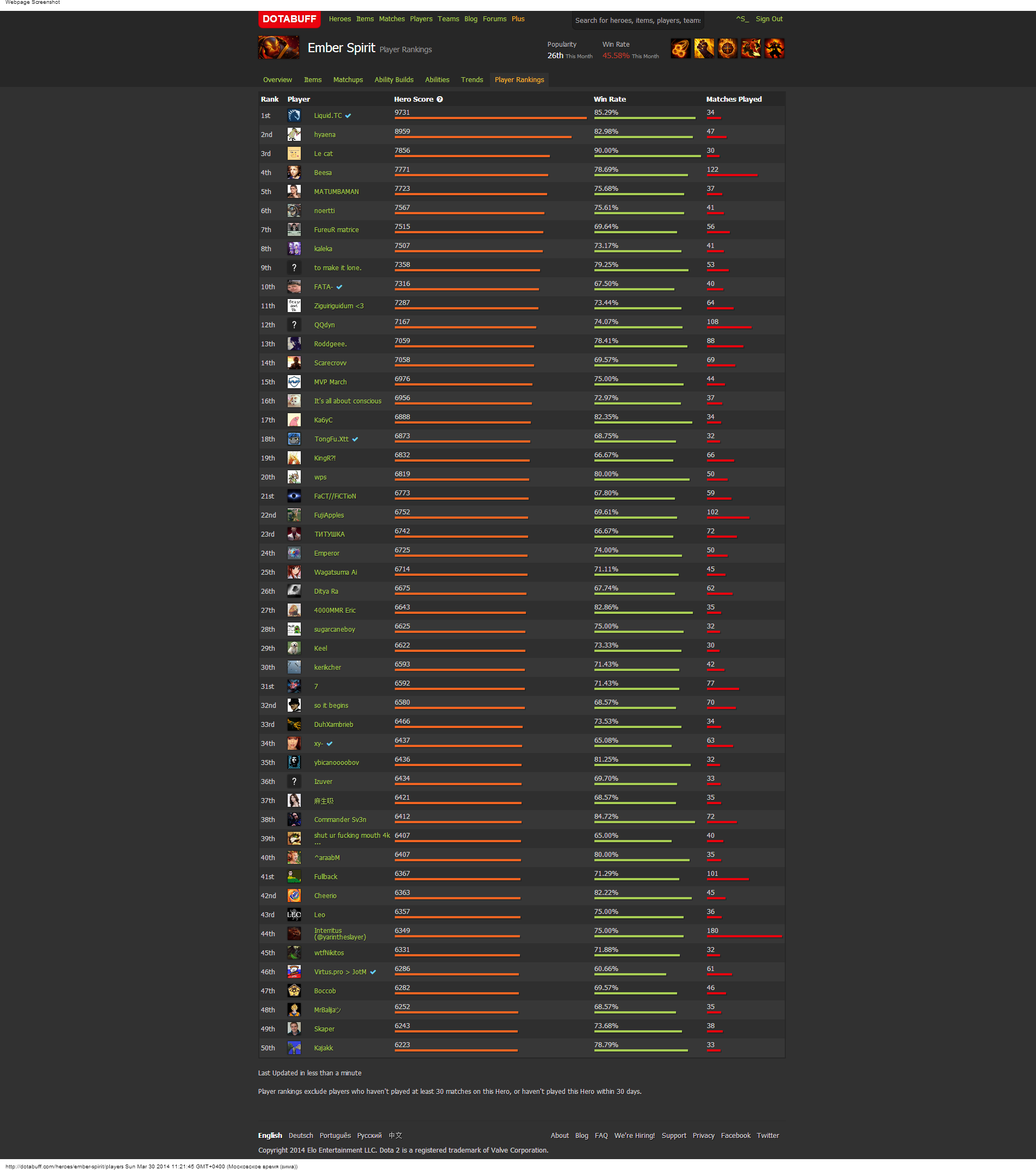Focus the search field for heroes and players
The width and height of the screenshot is (1036, 1170).
coord(637,21)
